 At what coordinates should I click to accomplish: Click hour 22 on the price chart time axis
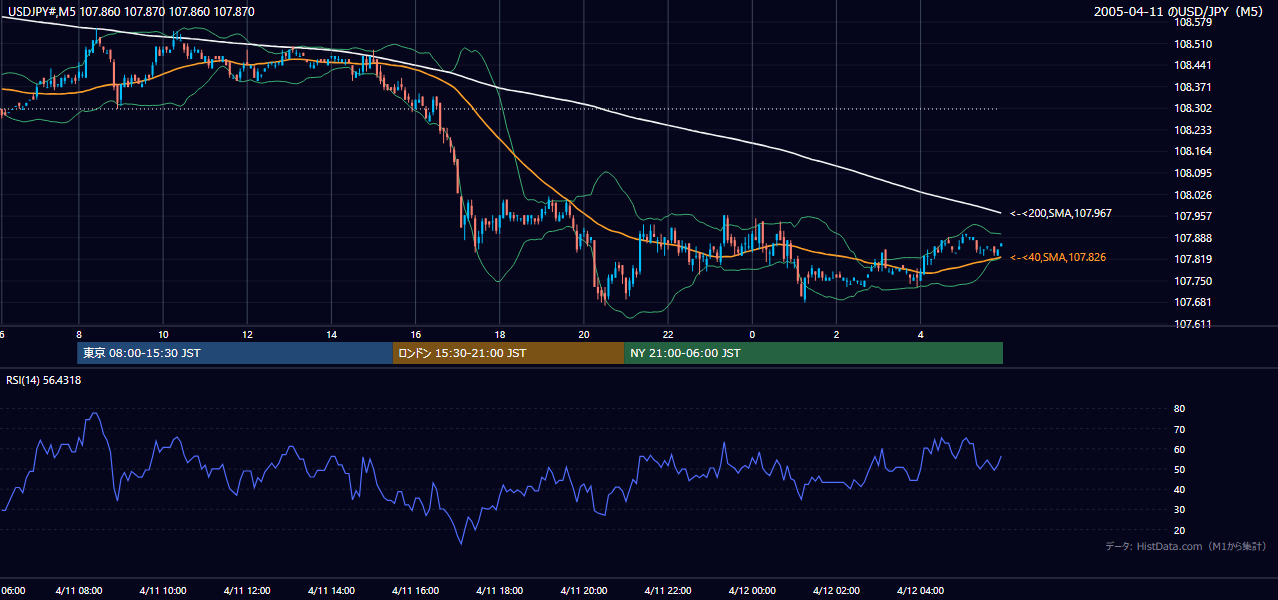click(667, 334)
